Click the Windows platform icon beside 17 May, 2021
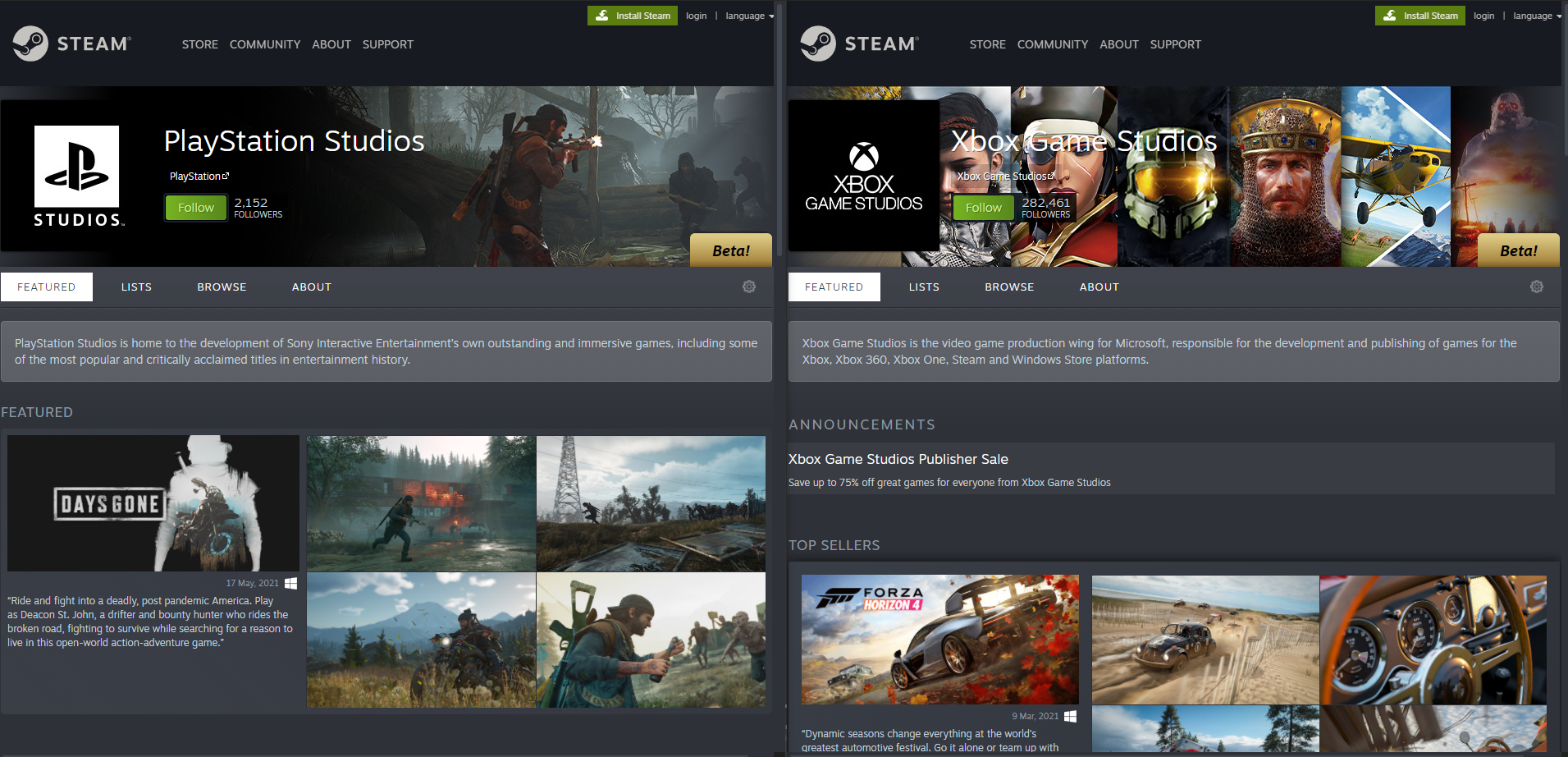The image size is (1568, 757). [x=290, y=583]
